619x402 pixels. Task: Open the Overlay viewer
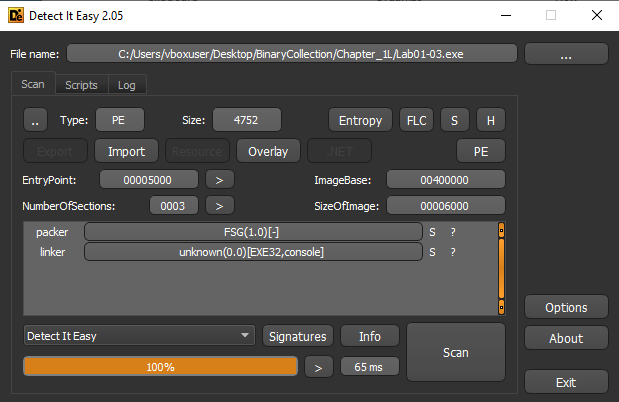pos(268,151)
